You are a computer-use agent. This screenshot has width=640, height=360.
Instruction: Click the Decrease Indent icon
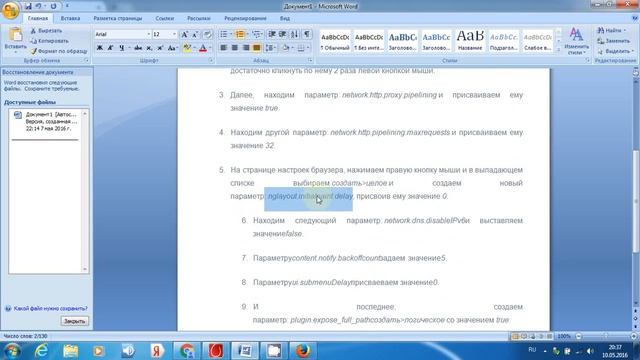pos(272,34)
